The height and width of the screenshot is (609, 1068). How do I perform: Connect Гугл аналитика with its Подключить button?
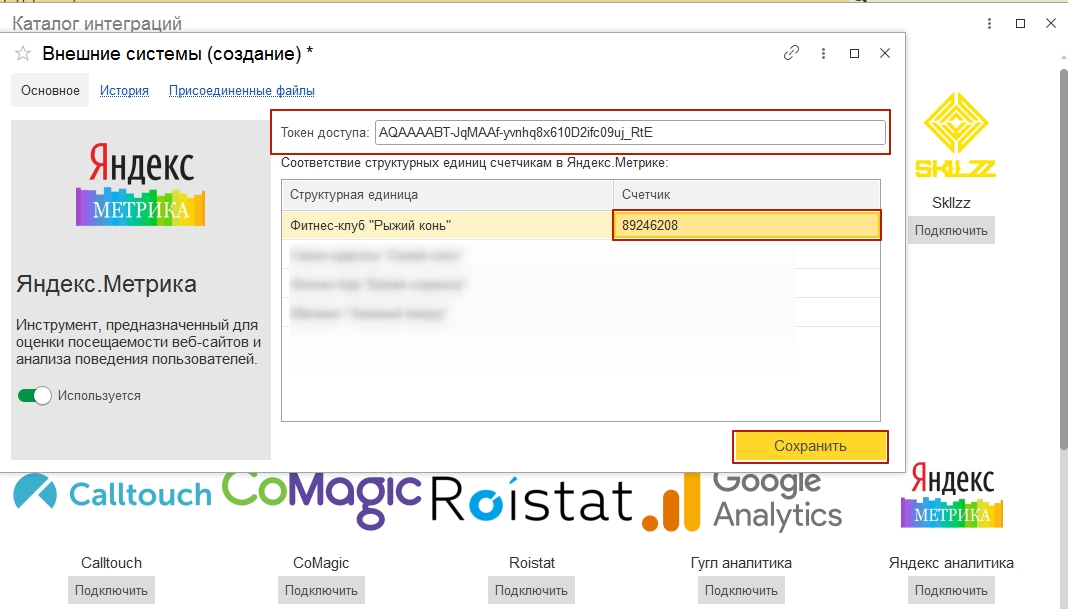741,591
